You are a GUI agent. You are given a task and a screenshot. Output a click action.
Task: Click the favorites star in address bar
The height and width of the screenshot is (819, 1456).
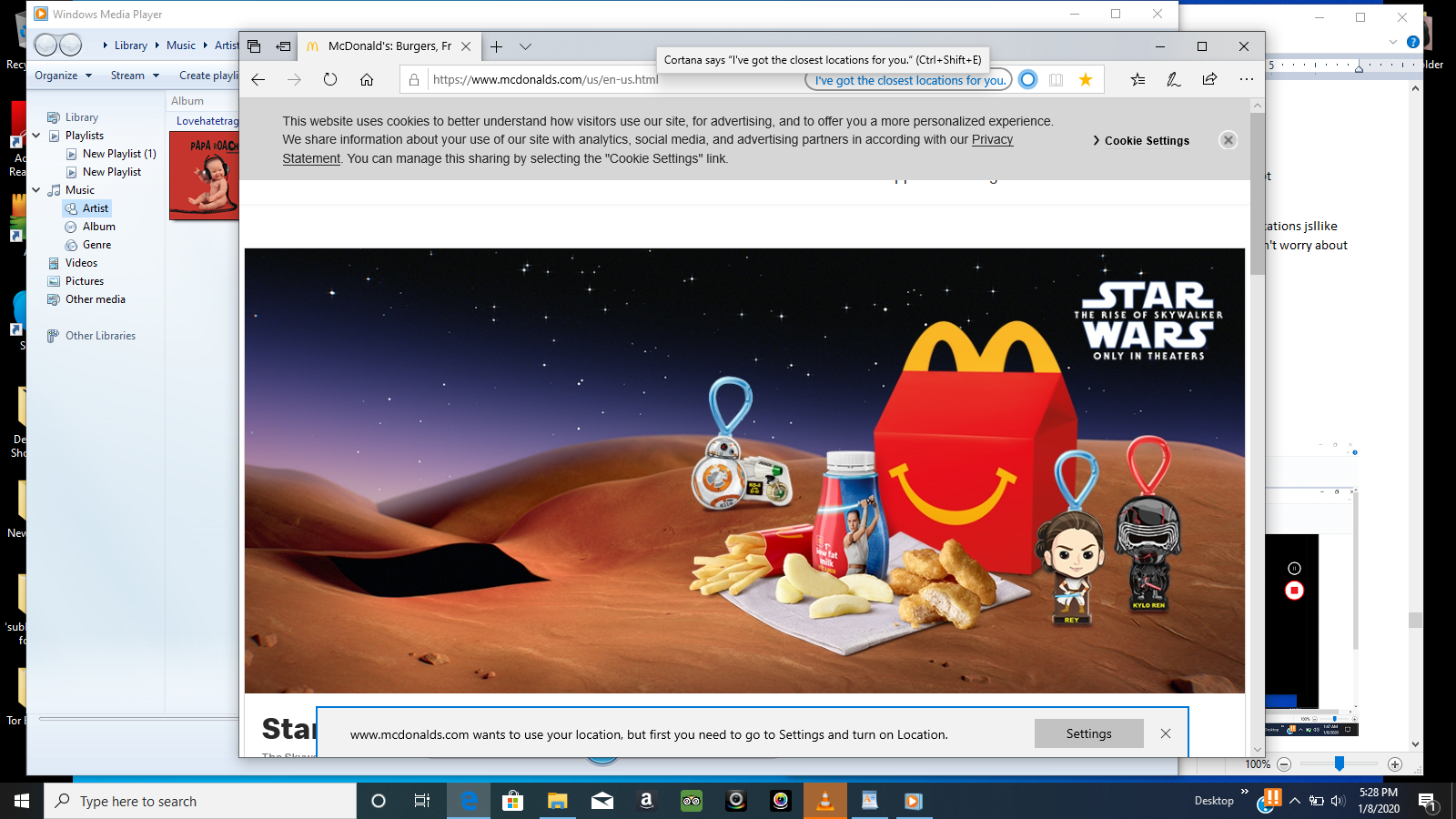(1086, 80)
